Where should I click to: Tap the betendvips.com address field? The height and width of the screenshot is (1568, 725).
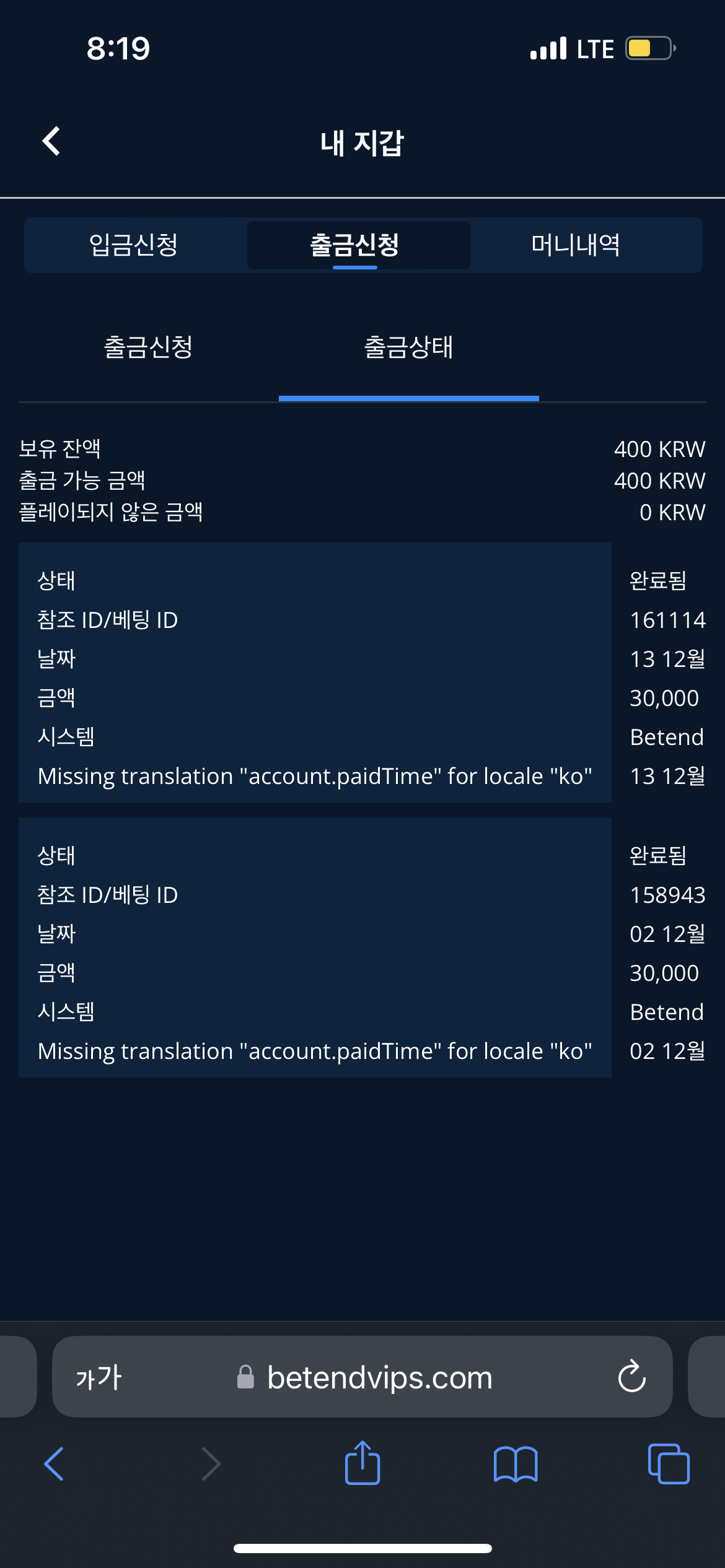379,1377
